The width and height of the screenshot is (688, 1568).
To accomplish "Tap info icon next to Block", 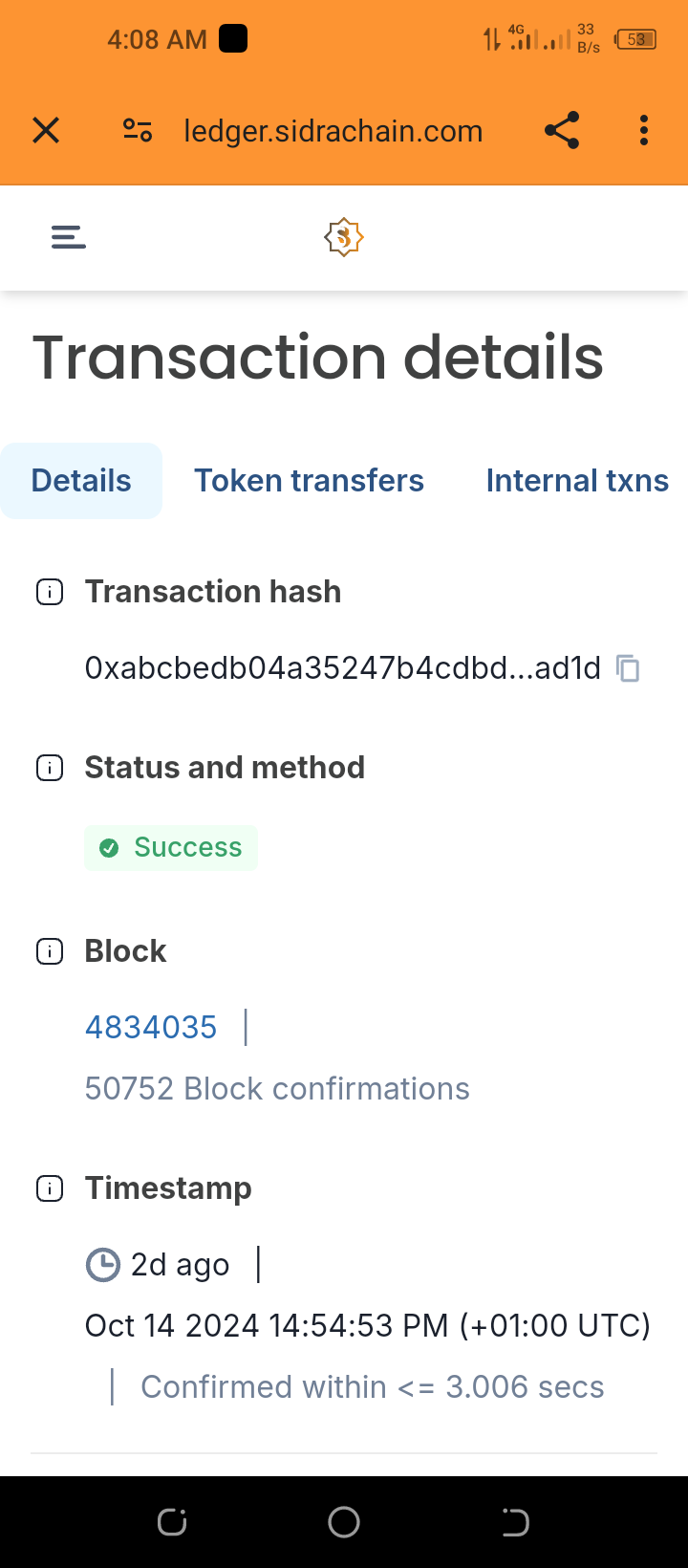I will pyautogui.click(x=50, y=951).
